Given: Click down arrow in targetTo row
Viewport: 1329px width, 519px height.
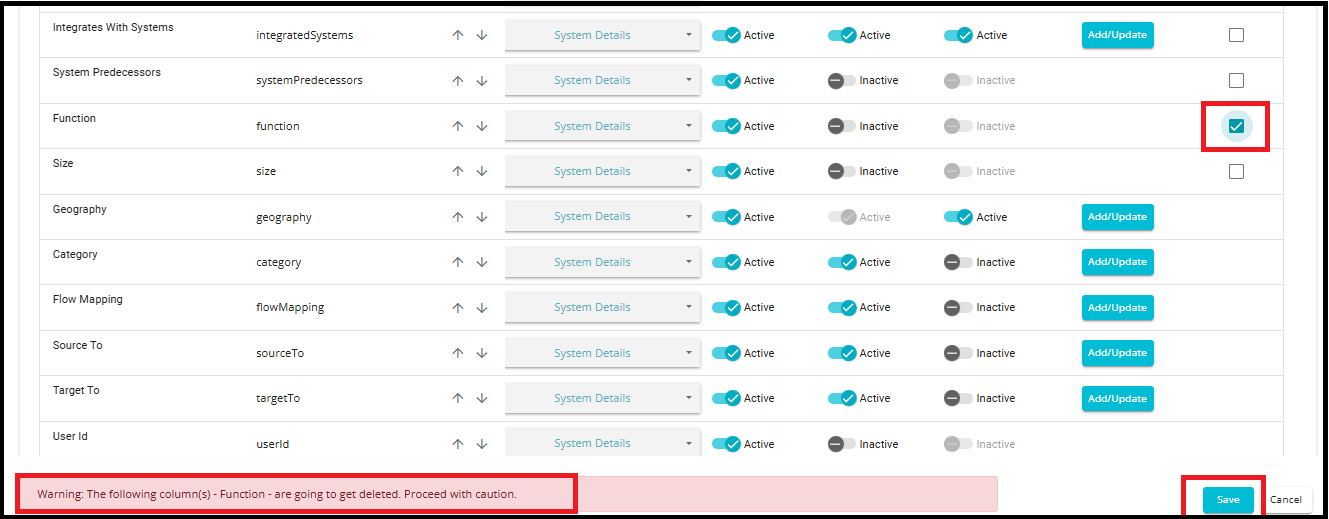Looking at the screenshot, I should pyautogui.click(x=482, y=398).
